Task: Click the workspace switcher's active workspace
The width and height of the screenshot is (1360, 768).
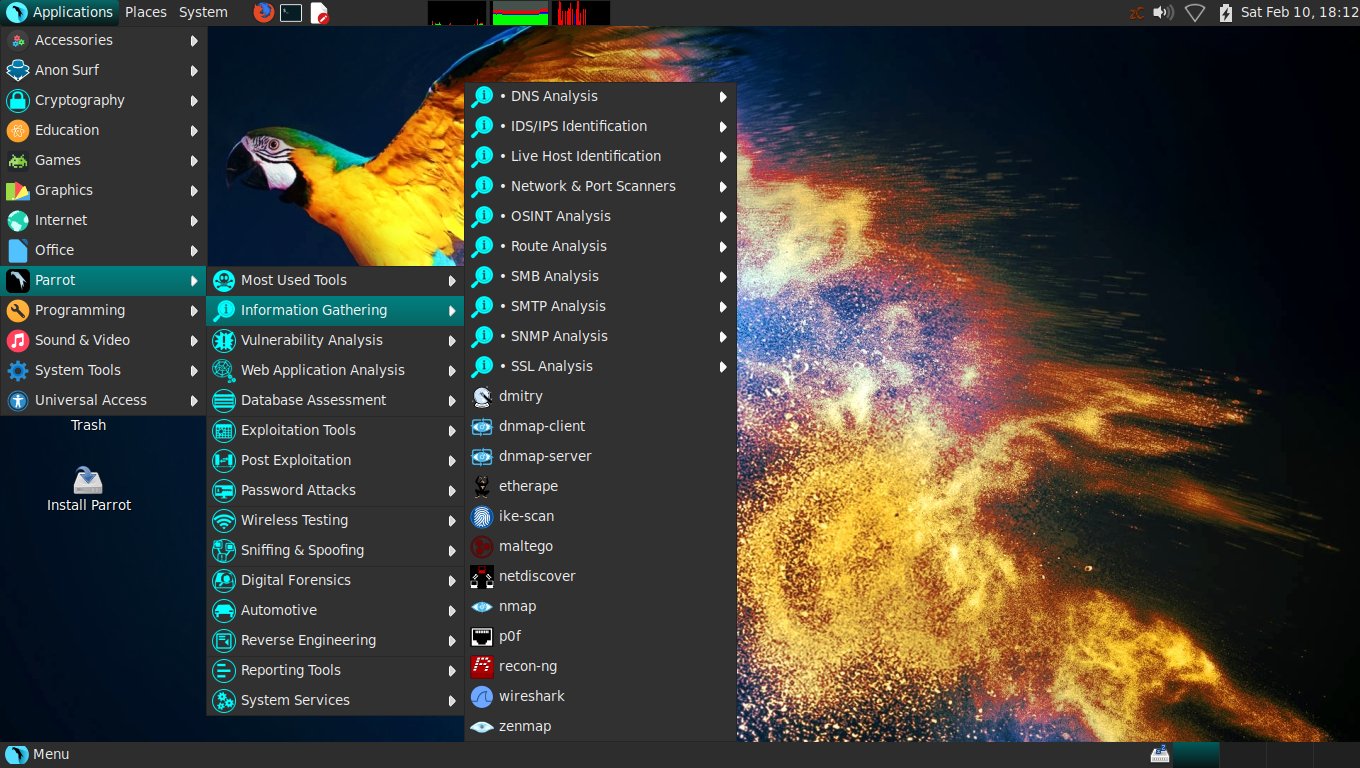Action: click(x=1195, y=754)
